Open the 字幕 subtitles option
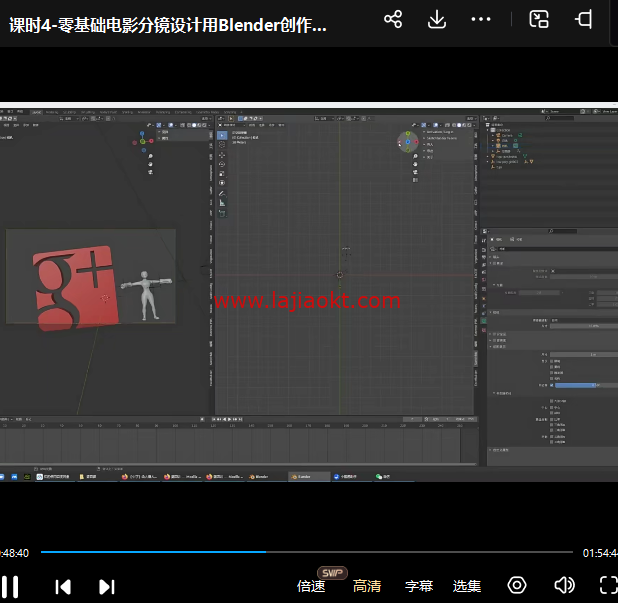Image resolution: width=618 pixels, height=603 pixels. (419, 586)
